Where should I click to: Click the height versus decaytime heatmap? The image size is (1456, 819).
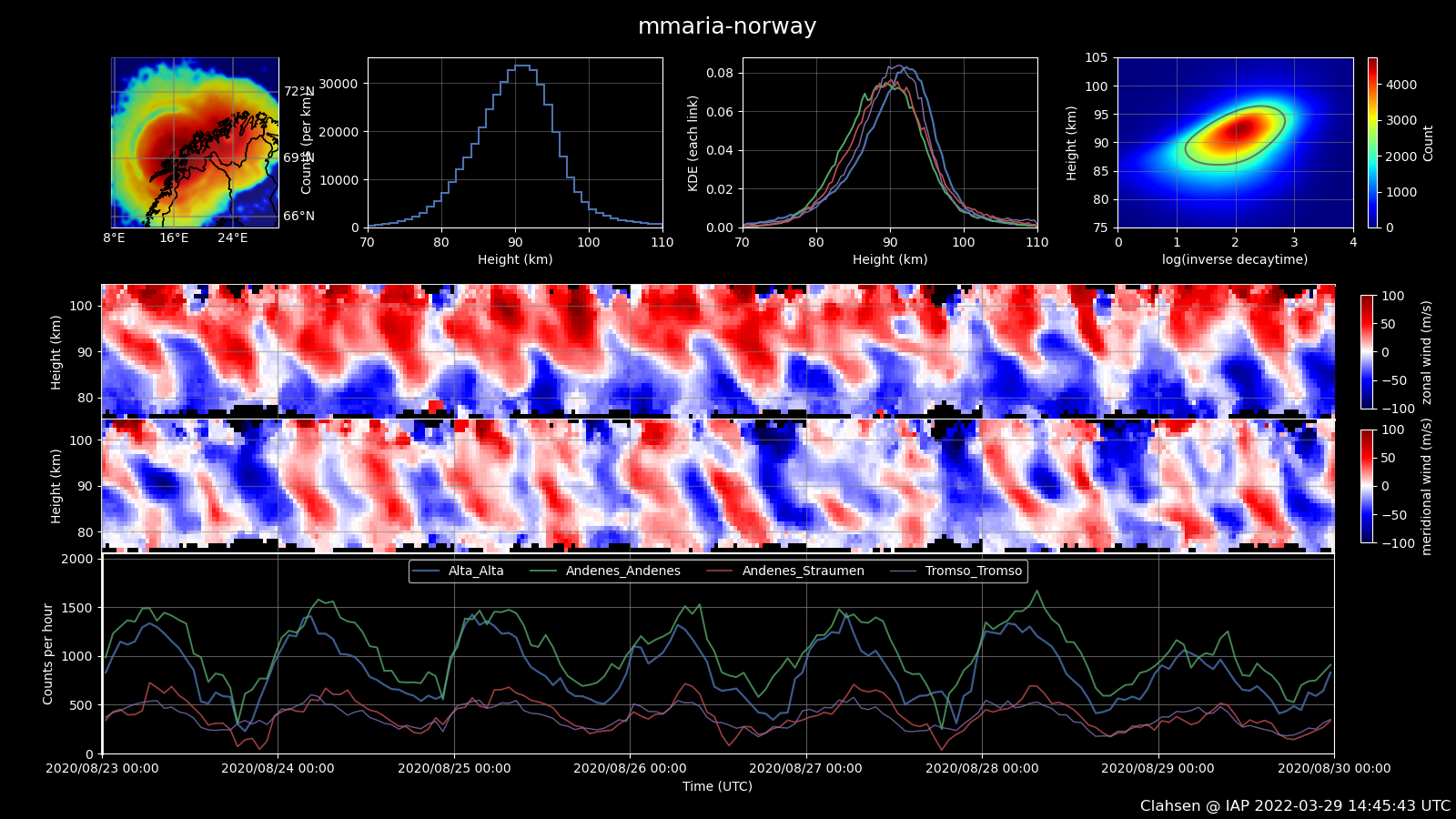coord(1236,143)
